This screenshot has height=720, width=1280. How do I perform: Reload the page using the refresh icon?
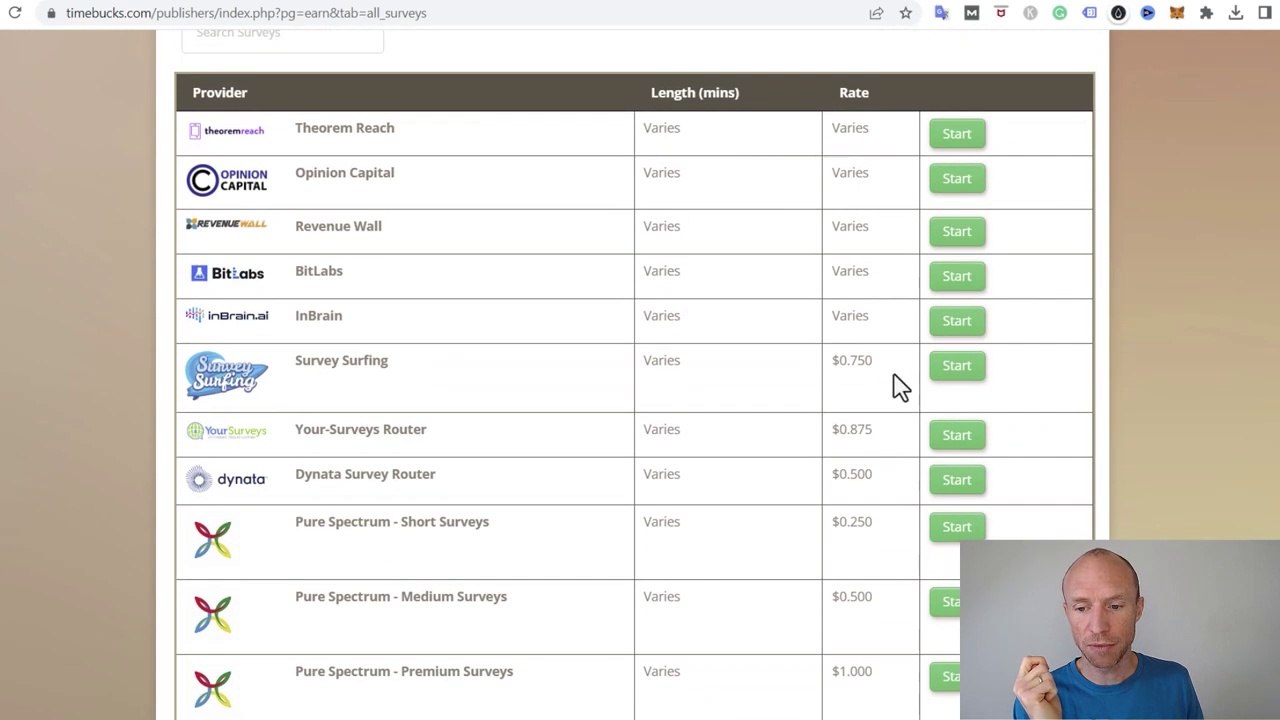(x=15, y=13)
